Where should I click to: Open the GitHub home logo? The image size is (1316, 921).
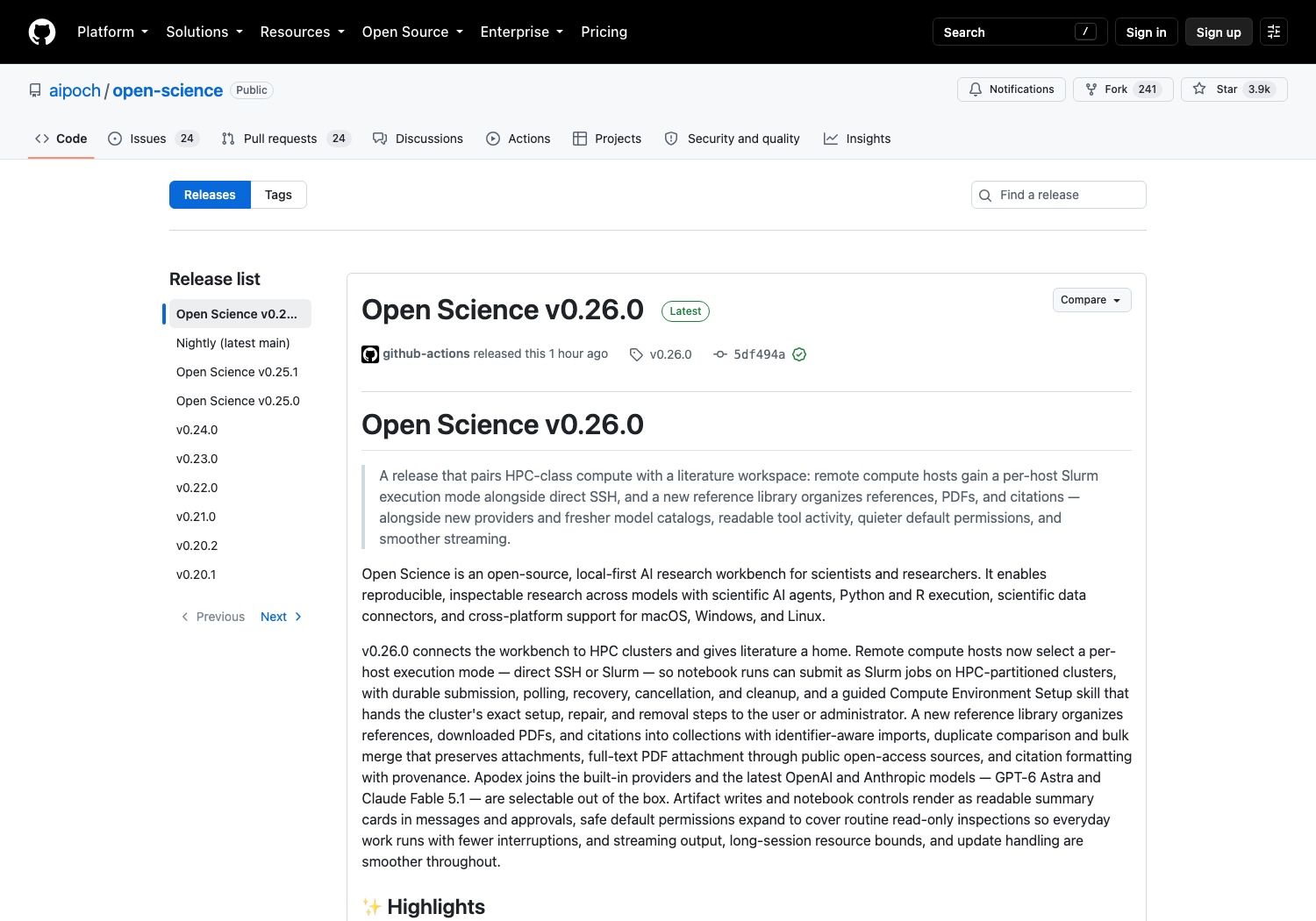[42, 32]
